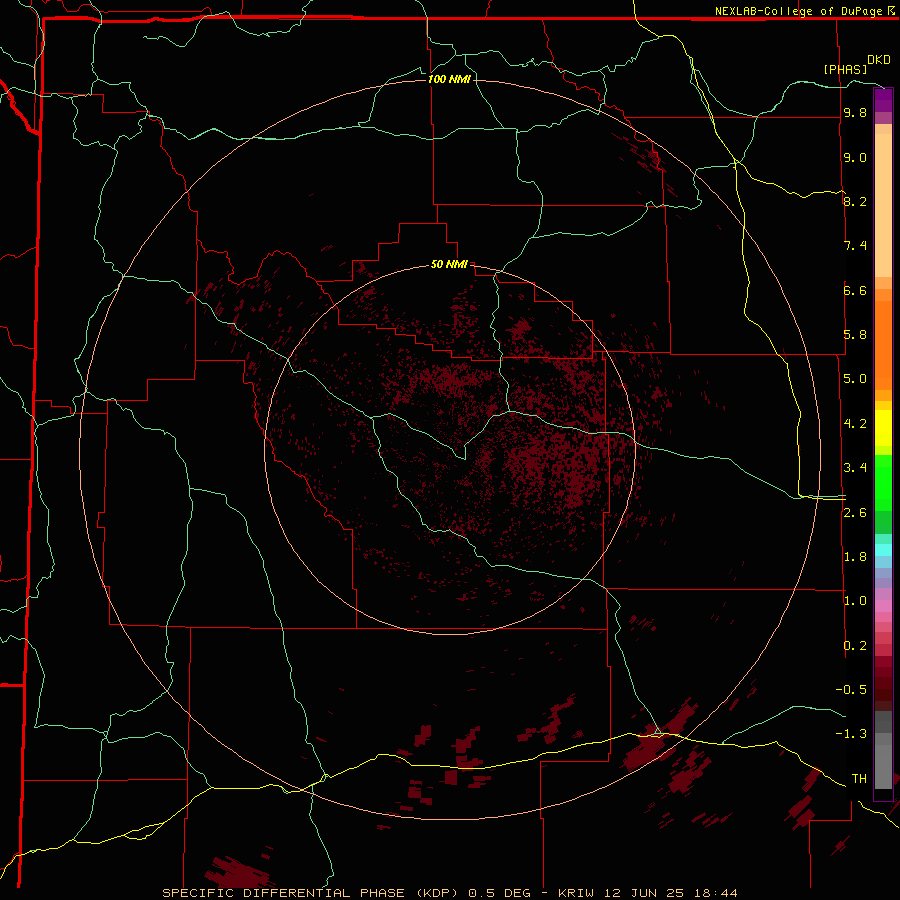This screenshot has width=900, height=900.
Task: Click the 50 NMI range ring label
Action: pyautogui.click(x=449, y=264)
